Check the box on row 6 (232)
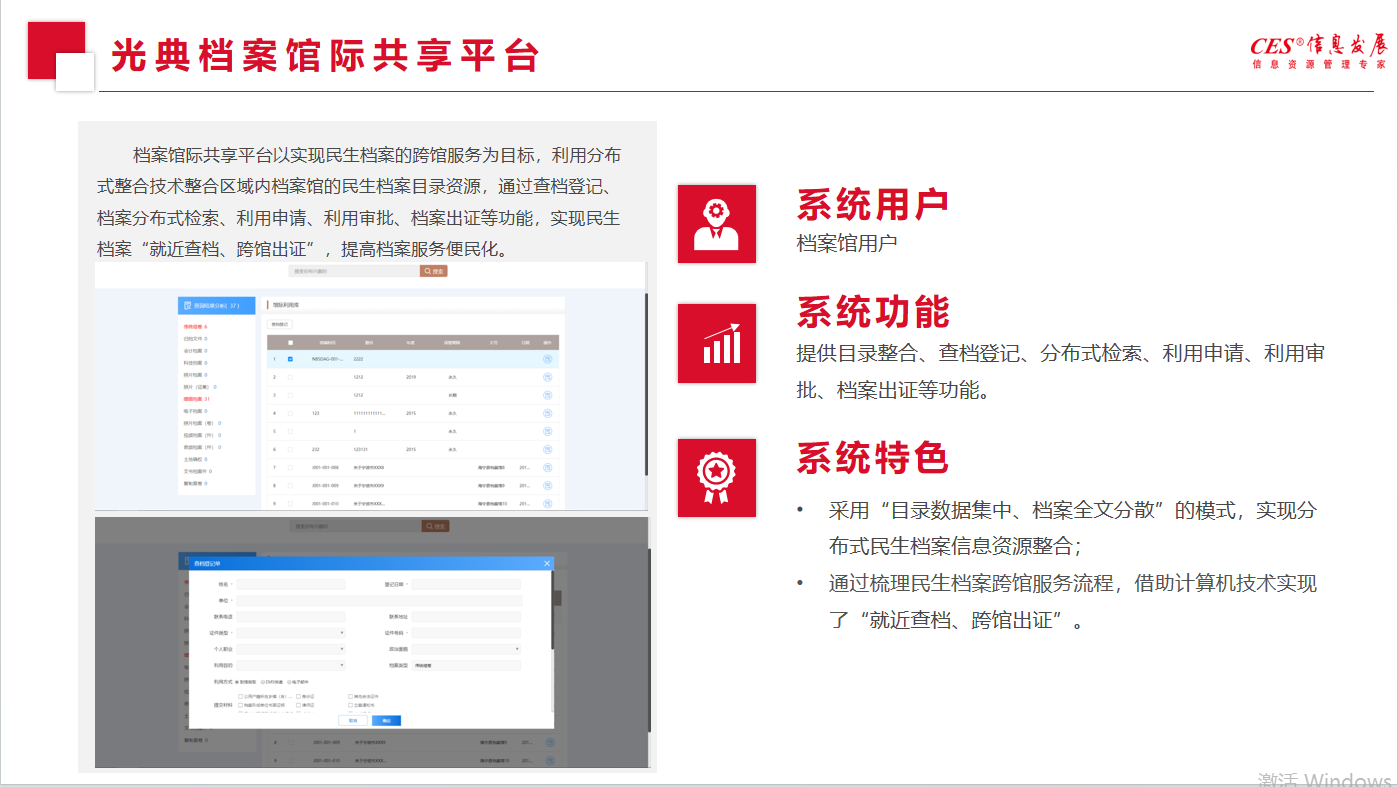This screenshot has height=787, width=1398. coord(290,449)
